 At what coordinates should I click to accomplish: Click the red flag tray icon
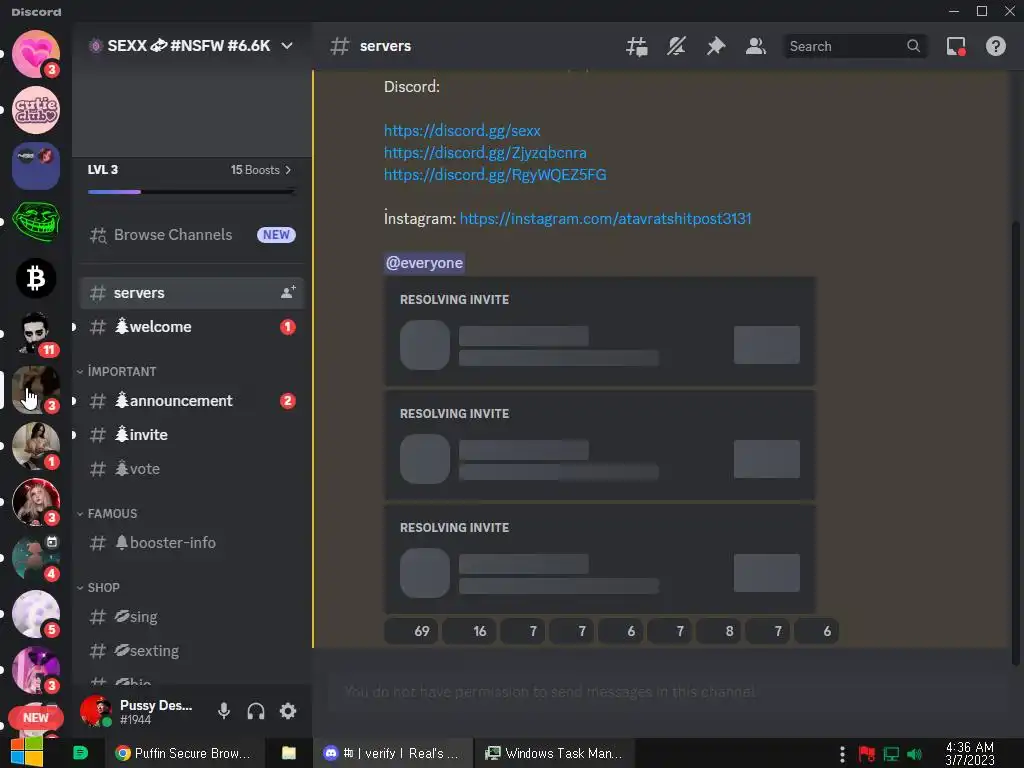tap(867, 754)
